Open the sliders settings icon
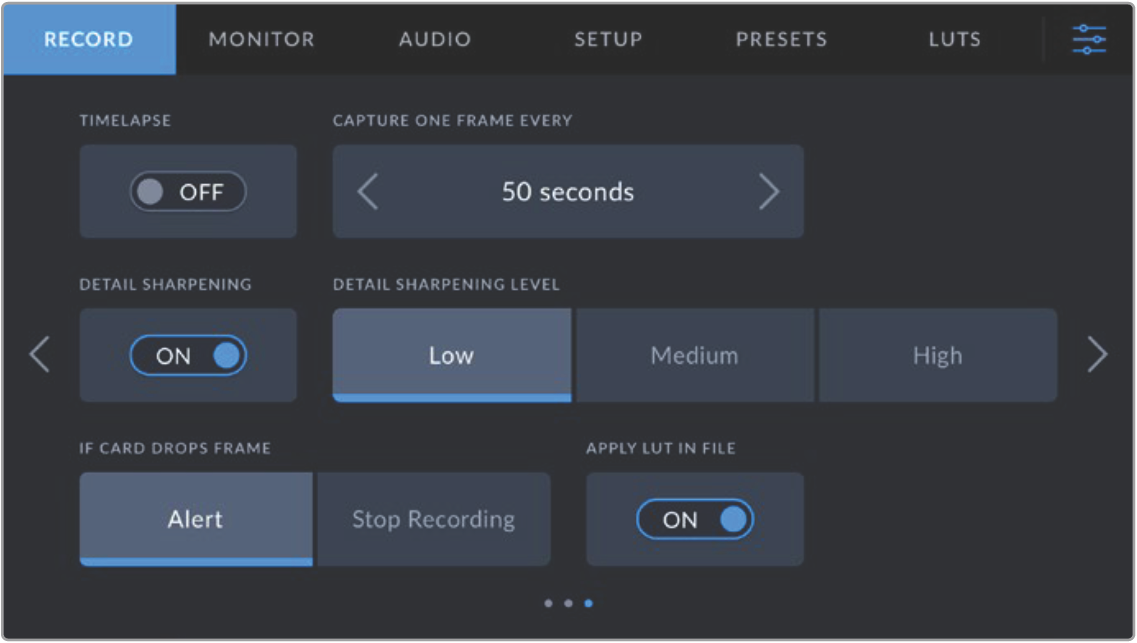The width and height of the screenshot is (1137, 643). click(x=1088, y=39)
